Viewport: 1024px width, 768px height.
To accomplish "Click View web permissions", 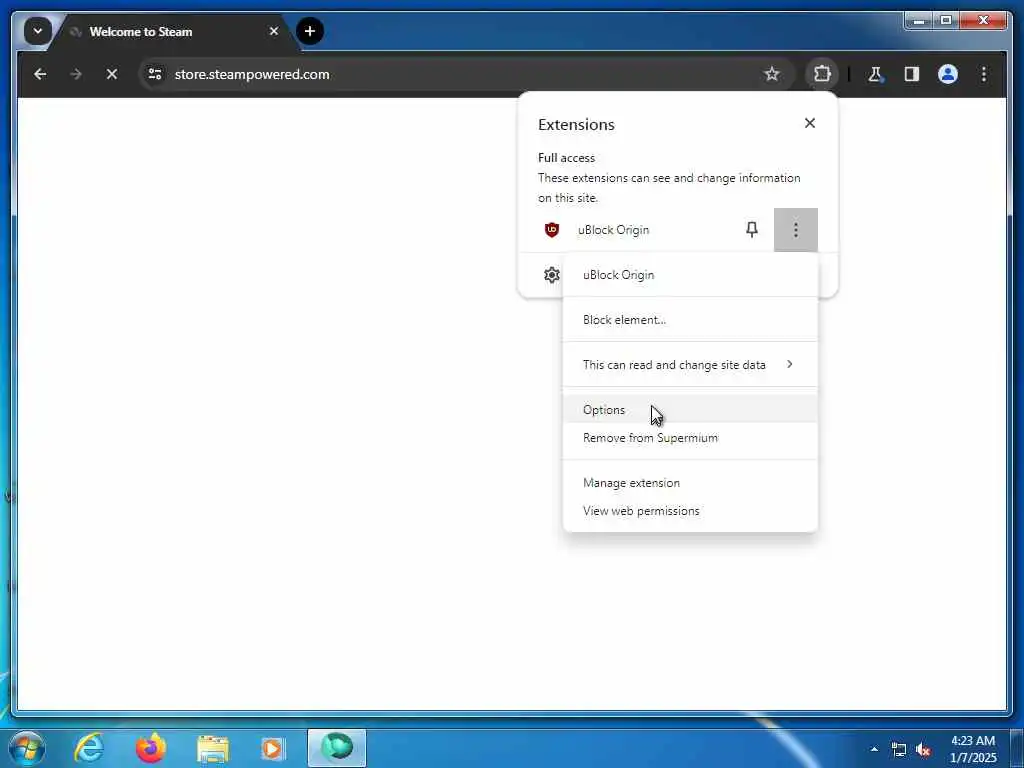I will 690,511.
